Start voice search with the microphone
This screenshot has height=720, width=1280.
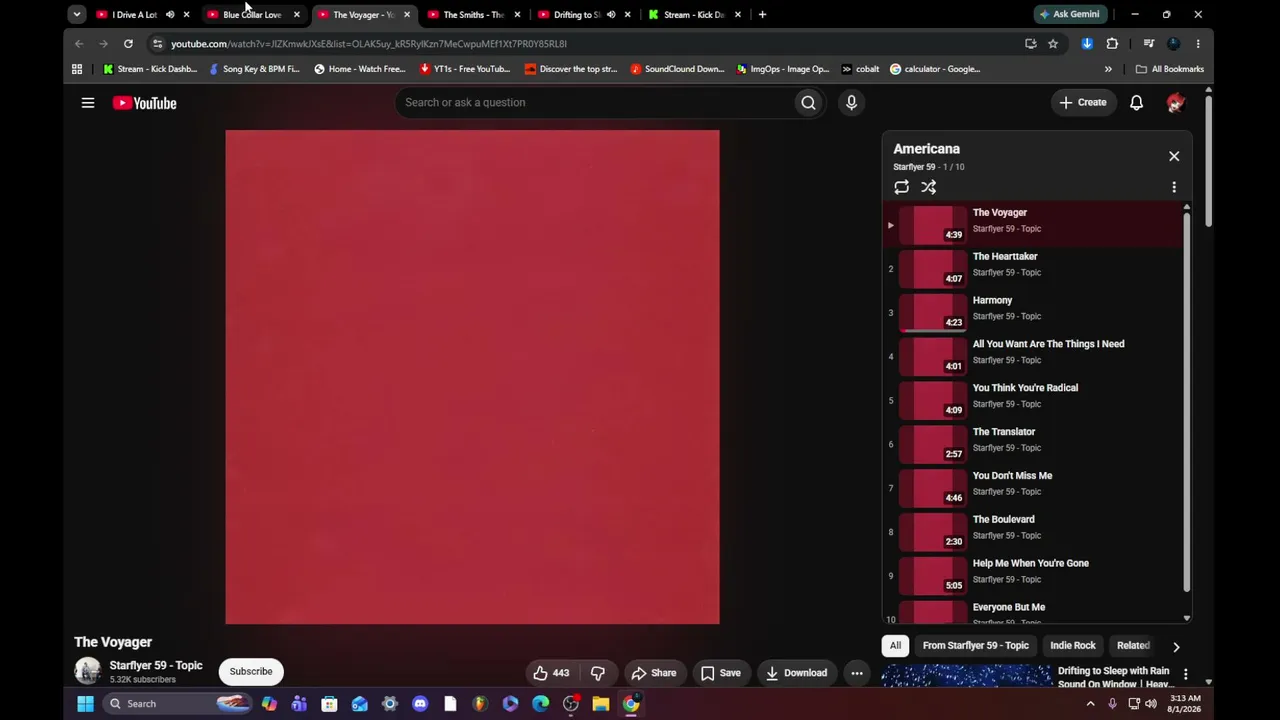coord(851,102)
